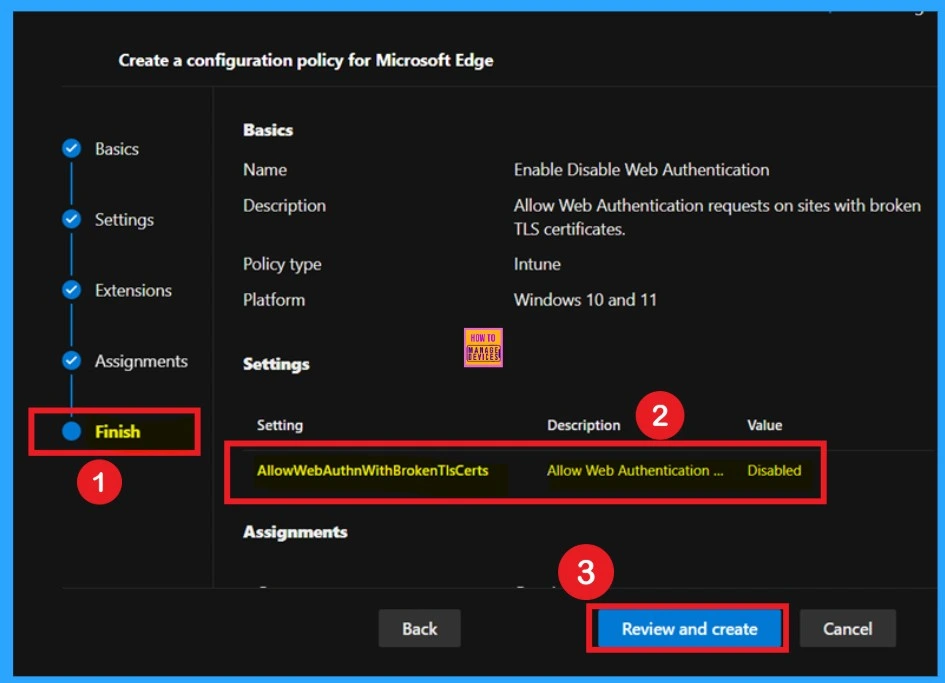Viewport: 945px width, 683px height.
Task: Click the Allow Web Authentication ... description cell
Action: [635, 471]
